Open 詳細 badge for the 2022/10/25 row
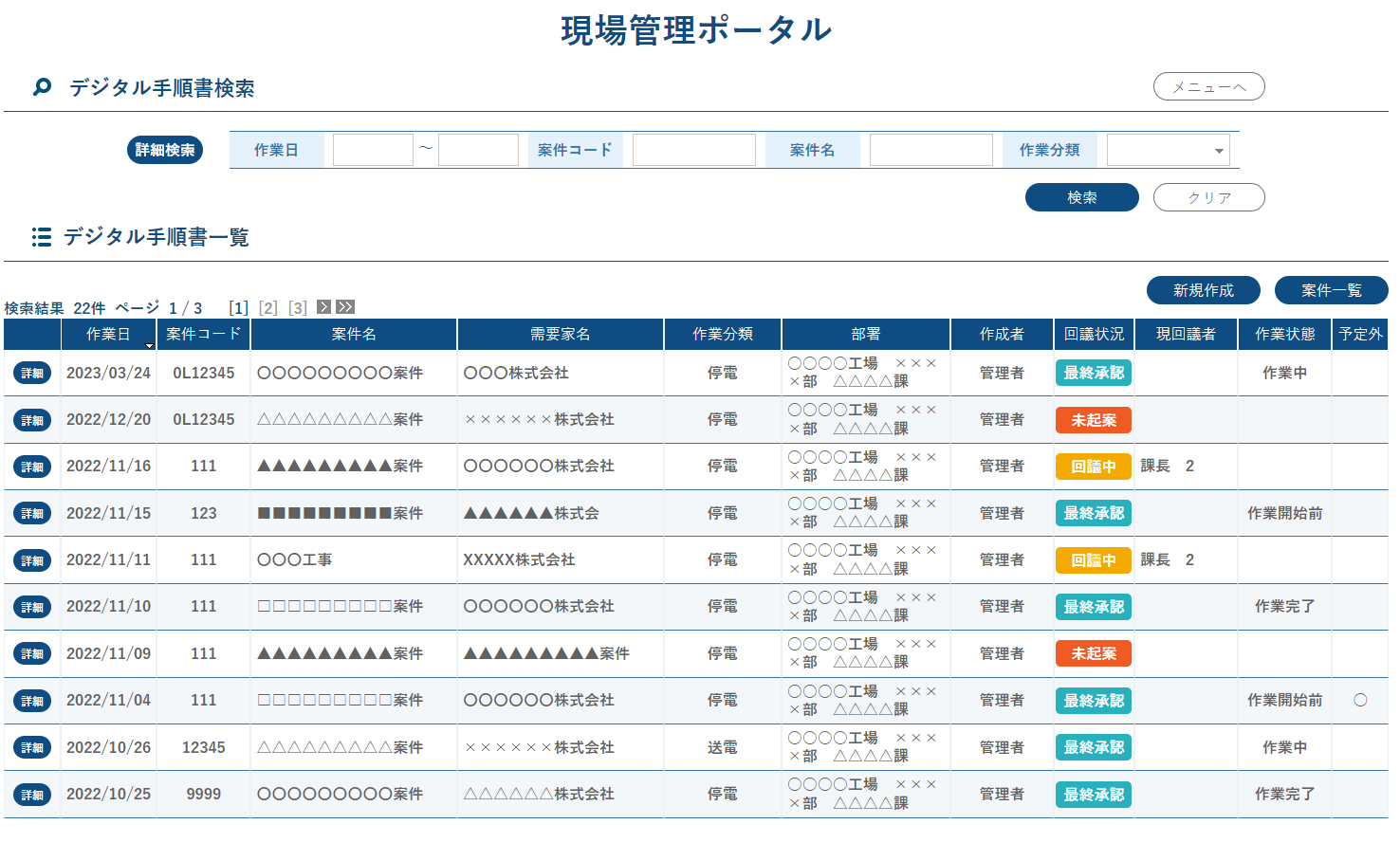Image resolution: width=1400 pixels, height=861 pixels. 32,795
